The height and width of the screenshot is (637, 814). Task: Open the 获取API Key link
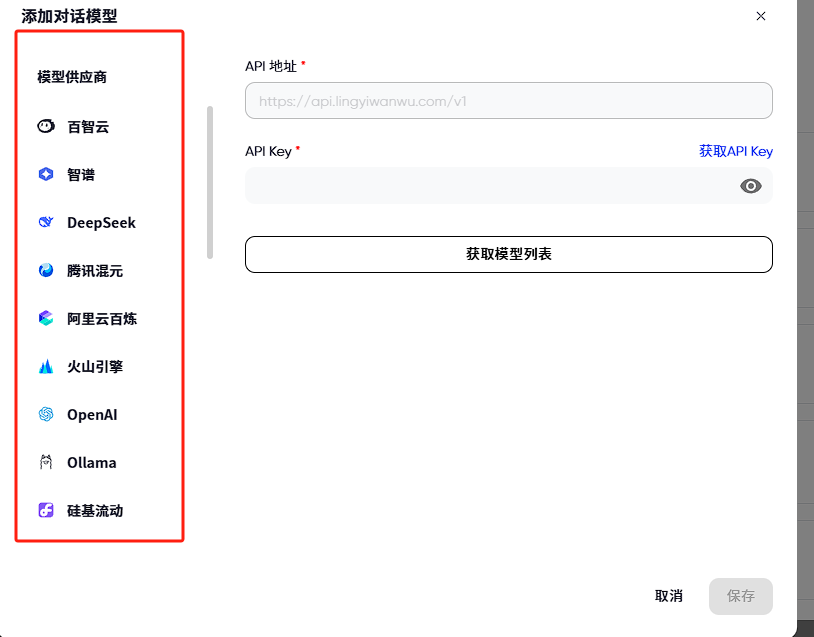(735, 151)
